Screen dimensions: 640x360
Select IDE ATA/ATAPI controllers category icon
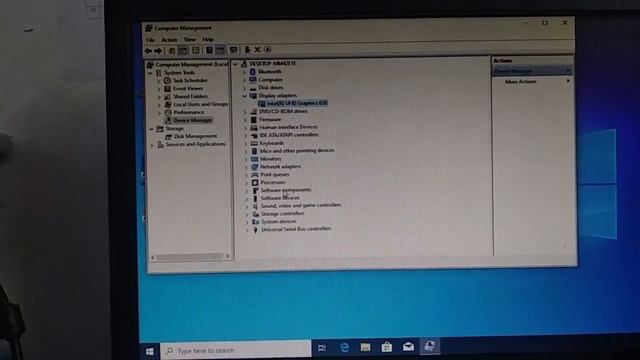[254, 135]
